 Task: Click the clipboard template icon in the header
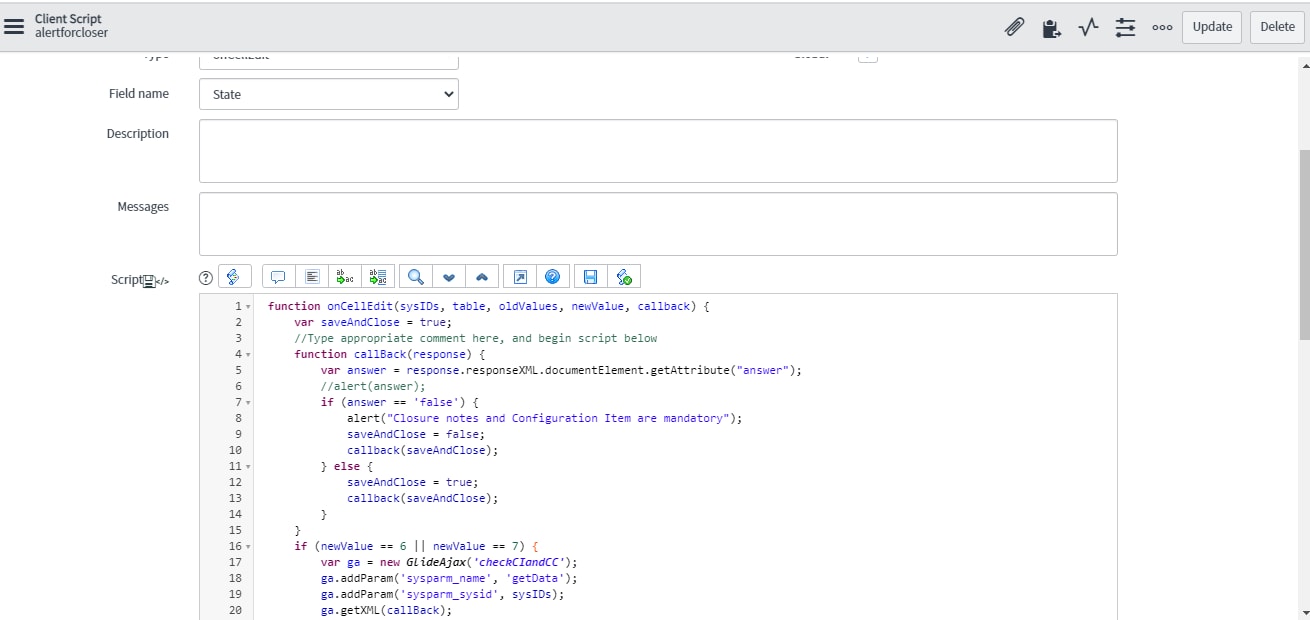pyautogui.click(x=1051, y=28)
